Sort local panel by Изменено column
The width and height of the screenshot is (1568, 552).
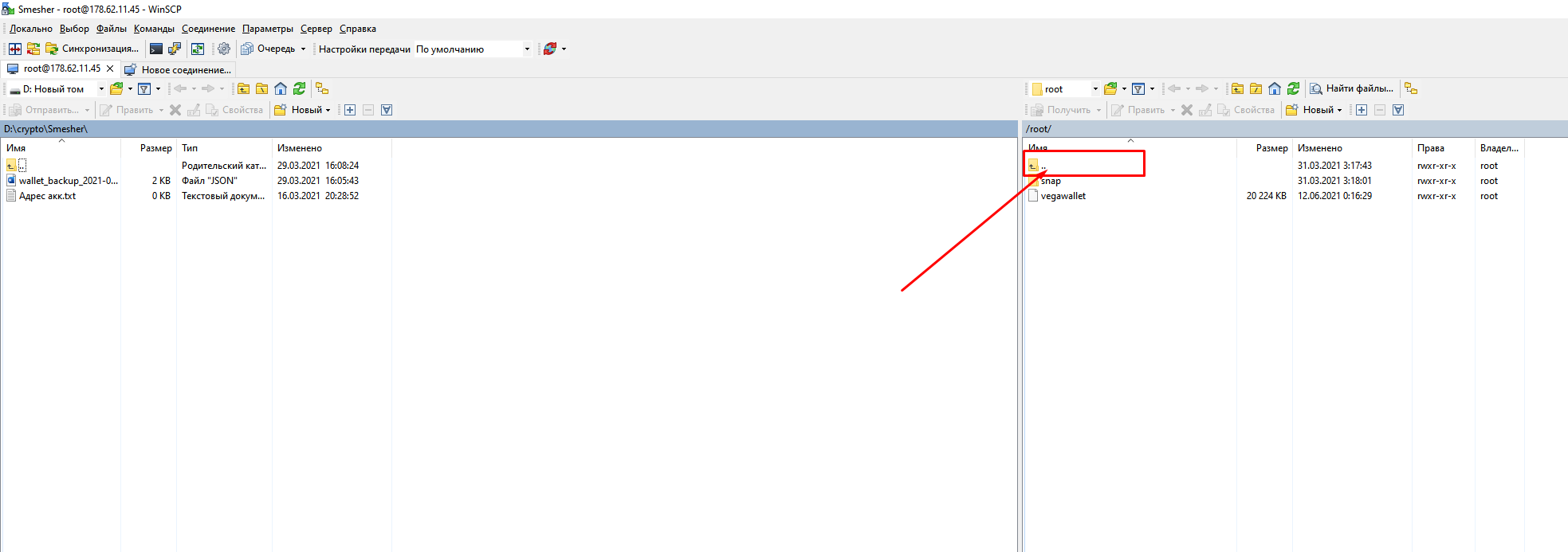[332, 148]
